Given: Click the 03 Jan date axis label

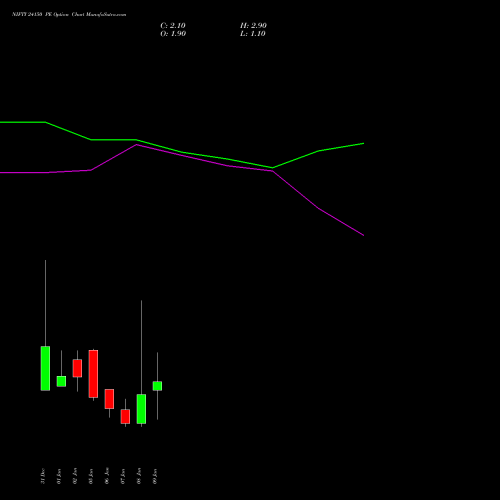Looking at the screenshot, I should [91, 476].
